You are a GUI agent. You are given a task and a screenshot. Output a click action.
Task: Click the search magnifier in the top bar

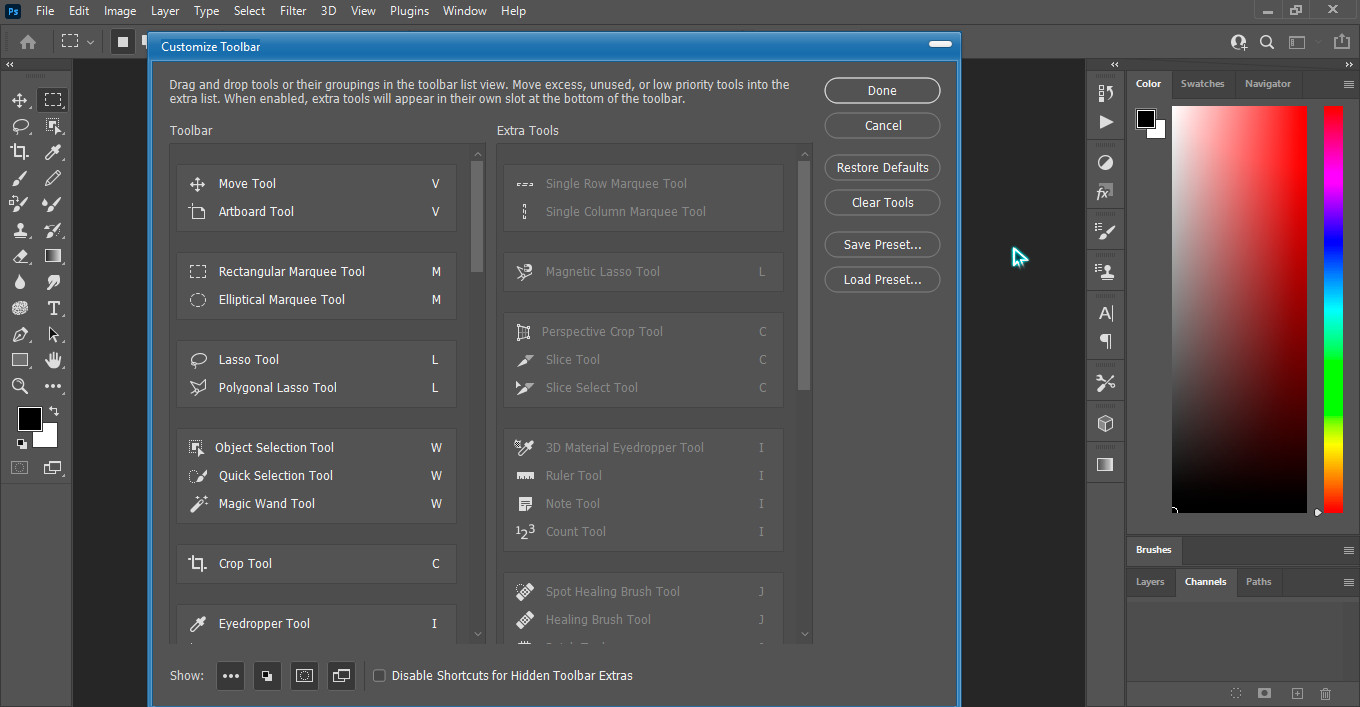point(1267,42)
